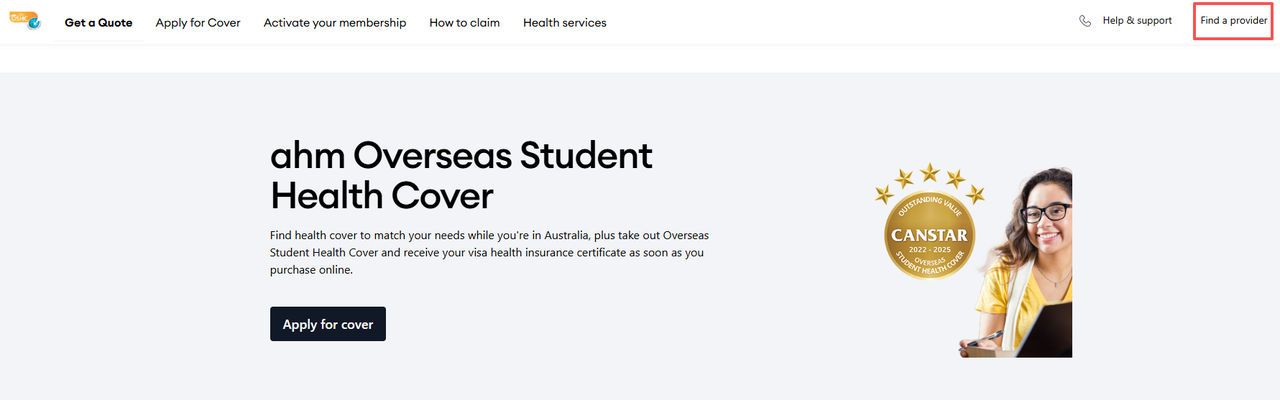Go to Activate your membership
The image size is (1280, 400).
tap(335, 22)
